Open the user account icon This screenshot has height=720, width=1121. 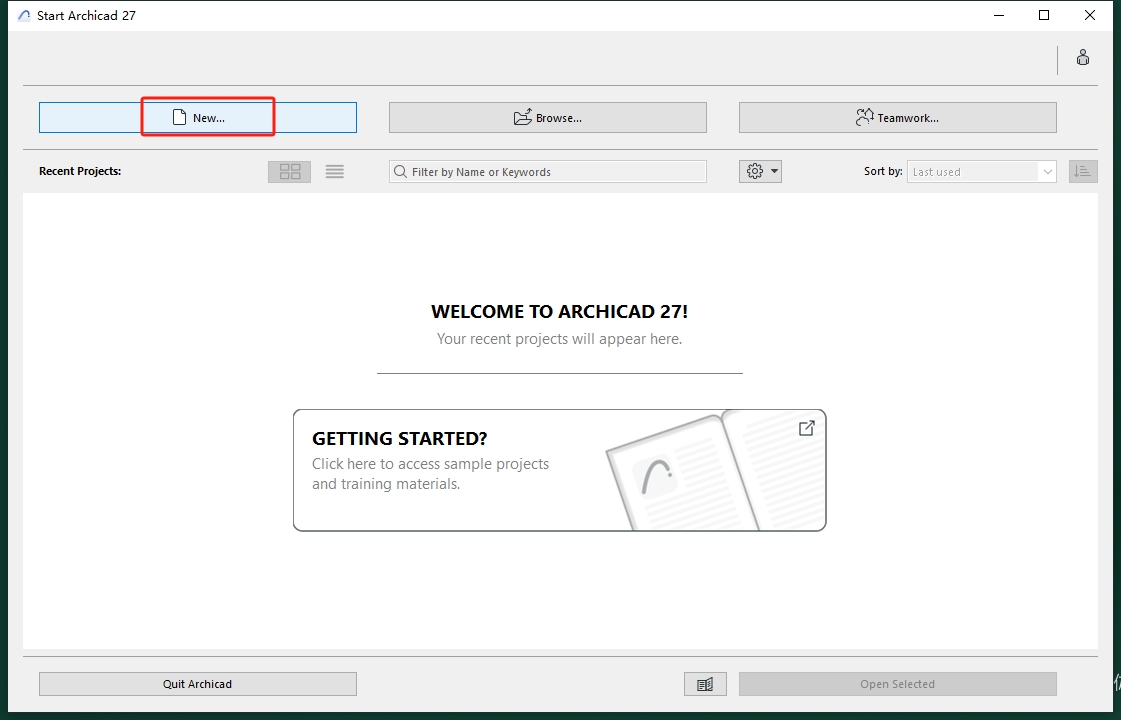[x=1082, y=58]
